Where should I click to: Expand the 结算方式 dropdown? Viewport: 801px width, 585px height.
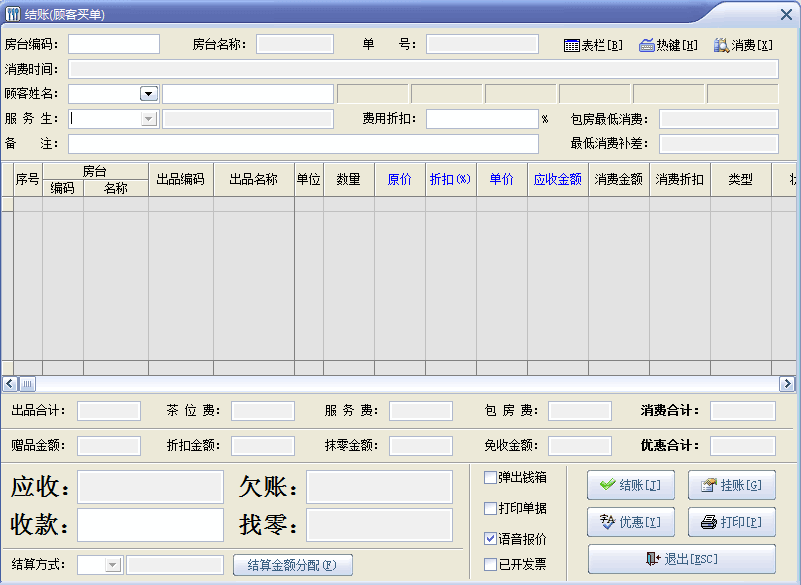click(x=112, y=565)
